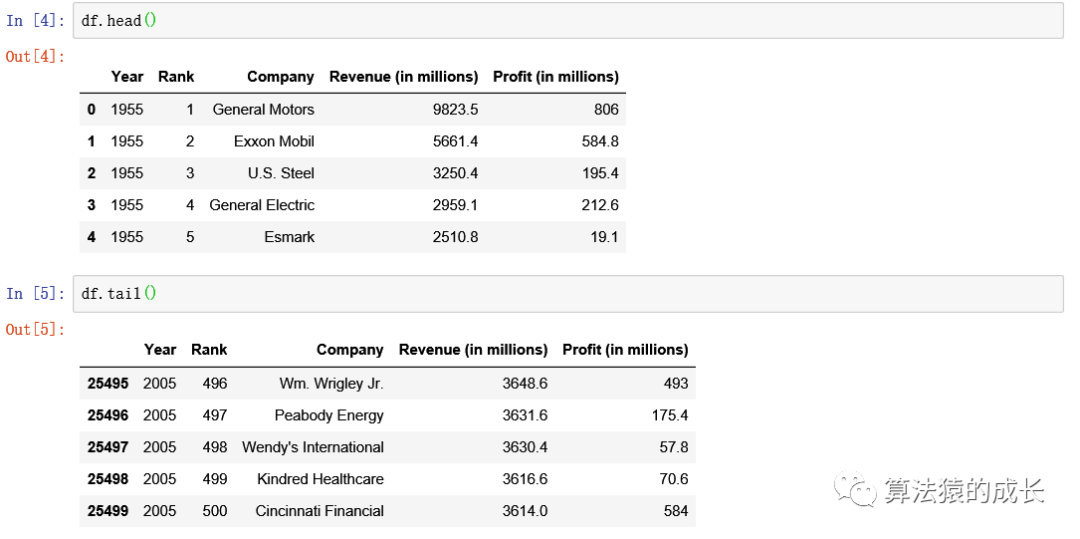Select the Kindred Healthcare company cell
1080x539 pixels.
click(320, 478)
